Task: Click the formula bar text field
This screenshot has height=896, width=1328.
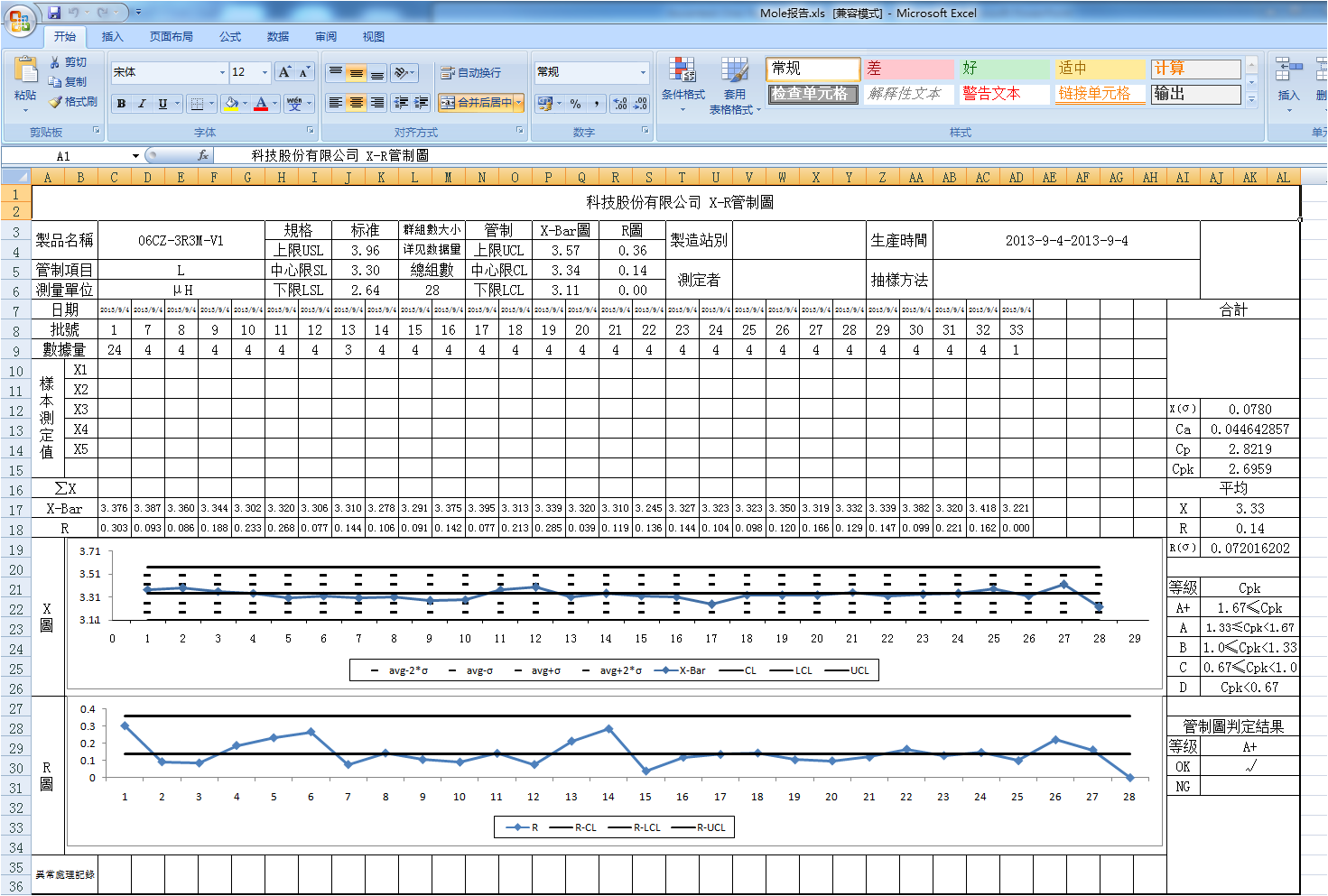Action: tap(769, 156)
